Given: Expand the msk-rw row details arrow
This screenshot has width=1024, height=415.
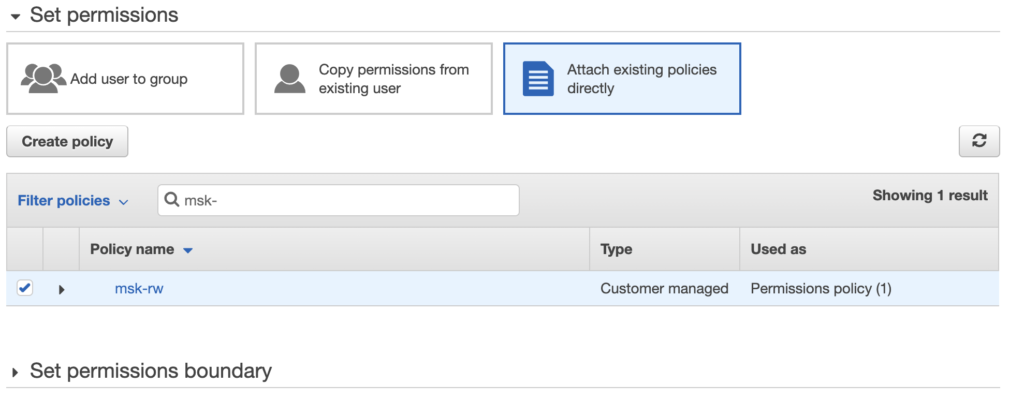Looking at the screenshot, I should [x=61, y=289].
